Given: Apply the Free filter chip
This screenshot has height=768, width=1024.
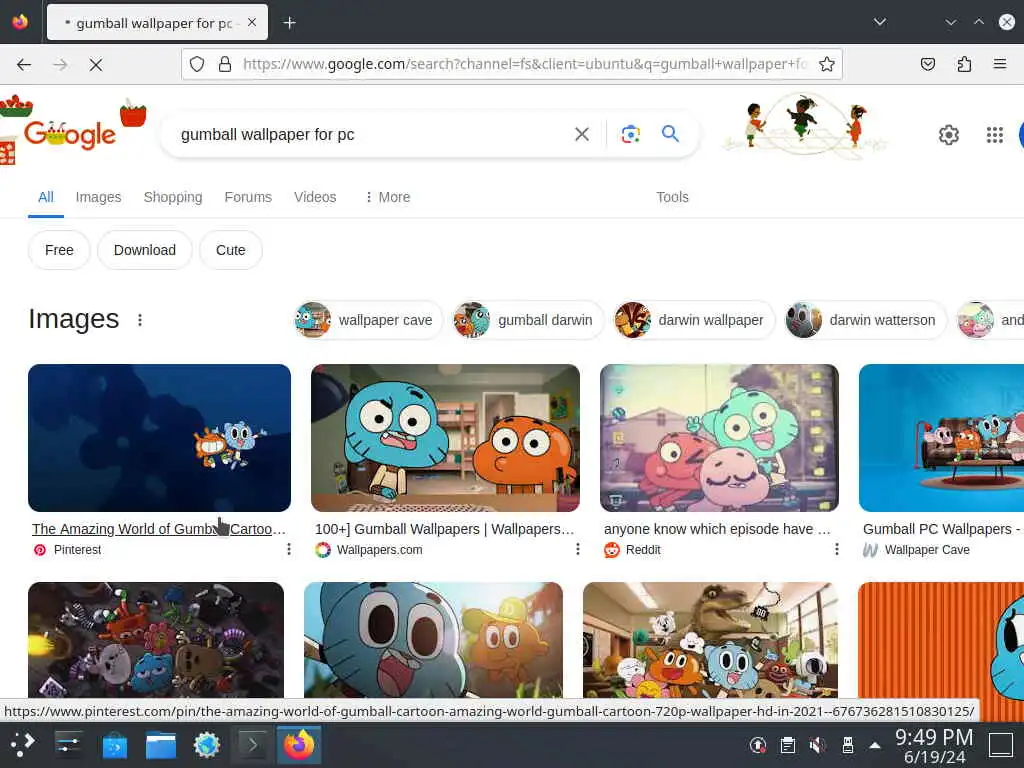Looking at the screenshot, I should click(x=59, y=250).
